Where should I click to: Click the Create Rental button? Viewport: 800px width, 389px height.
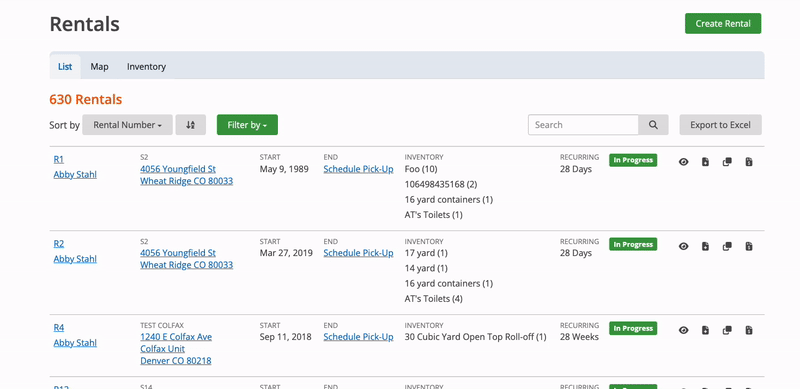(x=723, y=23)
